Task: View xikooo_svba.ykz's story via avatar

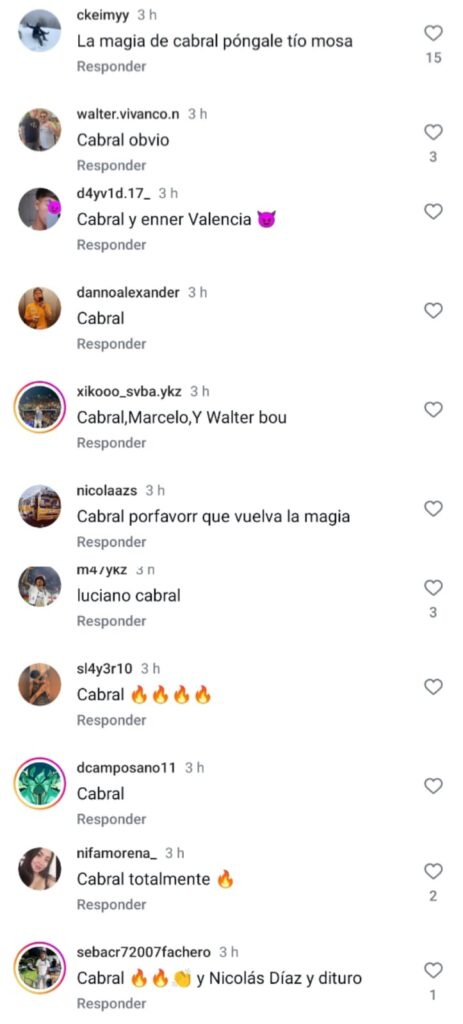Action: point(39,408)
